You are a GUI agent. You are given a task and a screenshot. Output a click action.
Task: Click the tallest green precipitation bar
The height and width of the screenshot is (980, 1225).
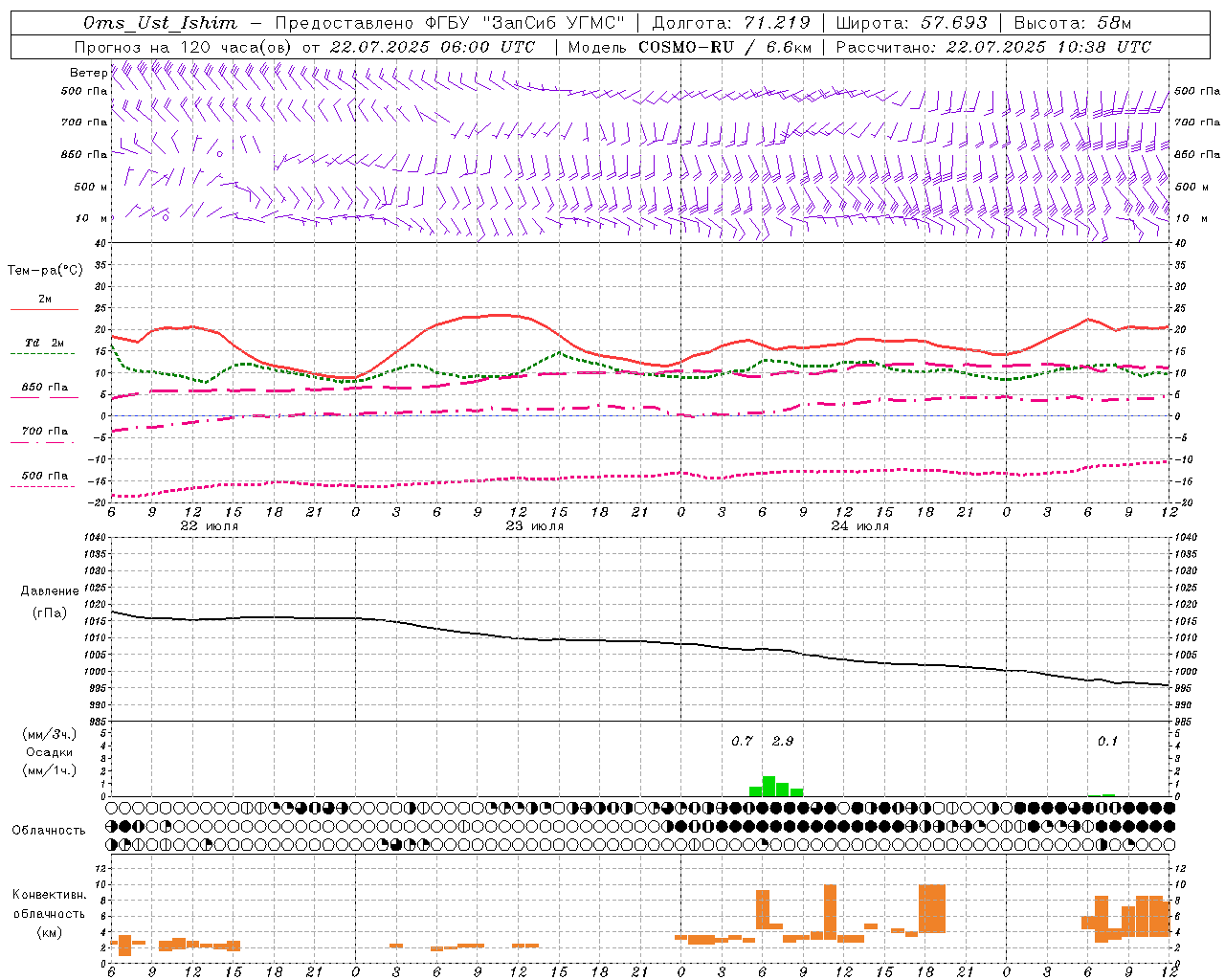[x=768, y=787]
